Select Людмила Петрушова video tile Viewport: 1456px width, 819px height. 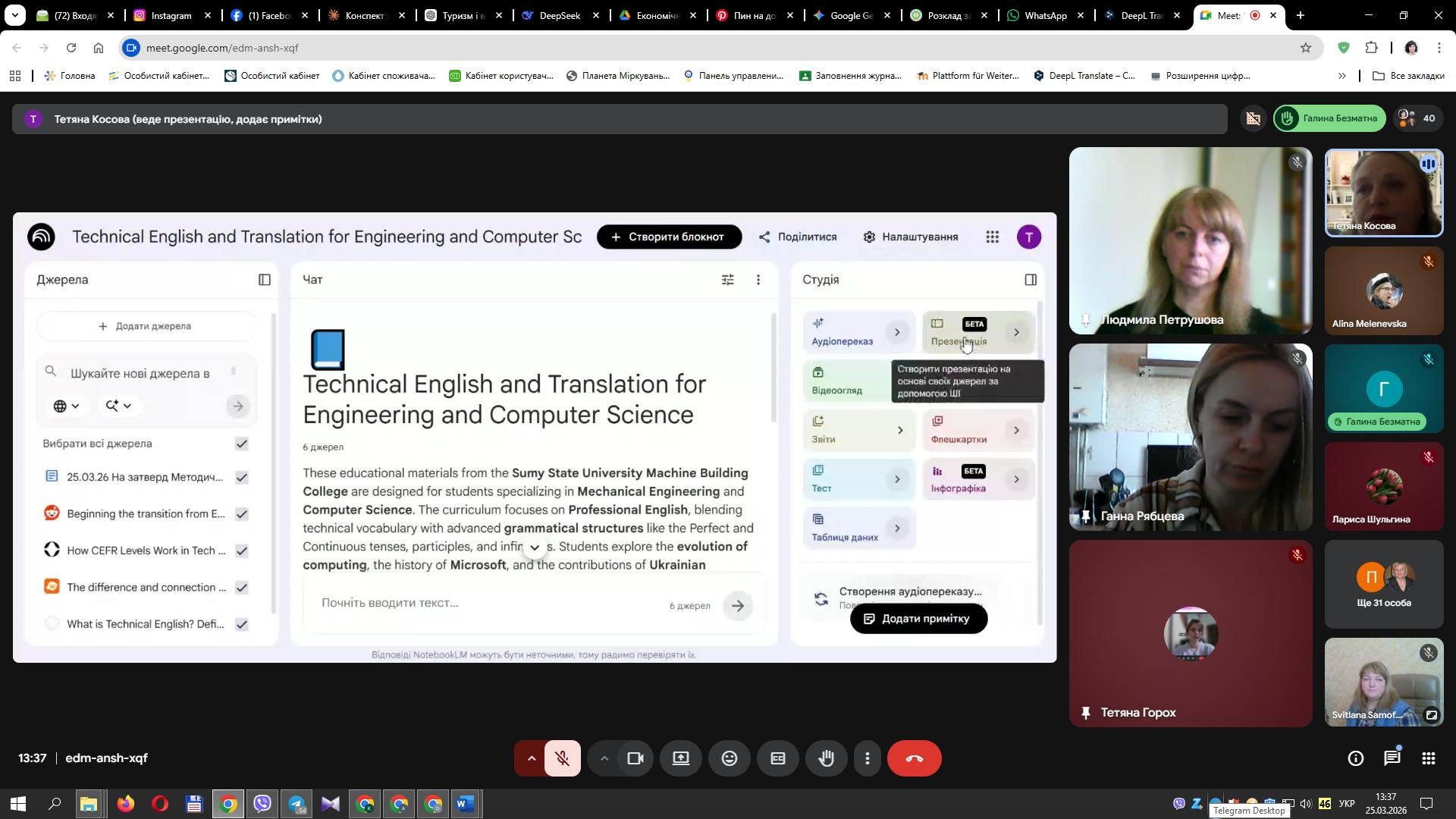pyautogui.click(x=1190, y=240)
